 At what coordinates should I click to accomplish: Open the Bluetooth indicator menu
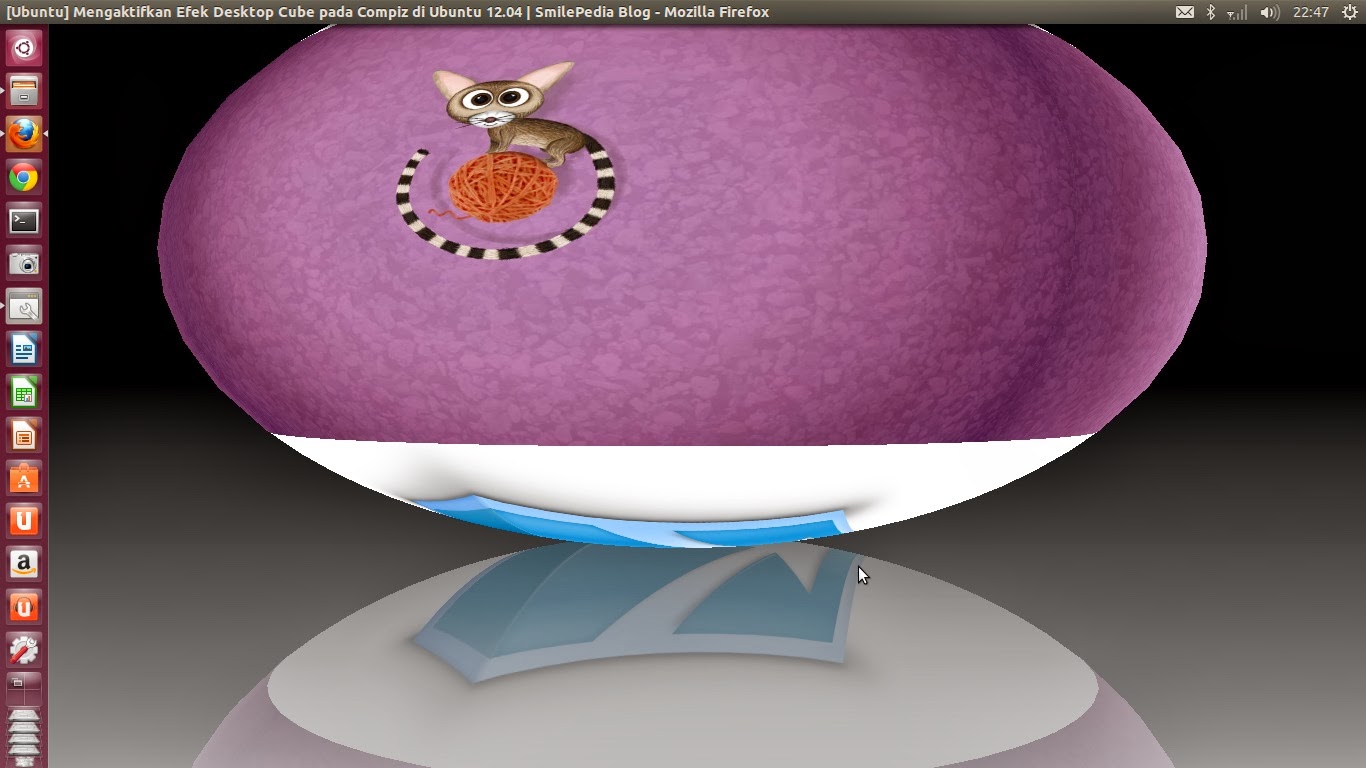pos(1210,12)
